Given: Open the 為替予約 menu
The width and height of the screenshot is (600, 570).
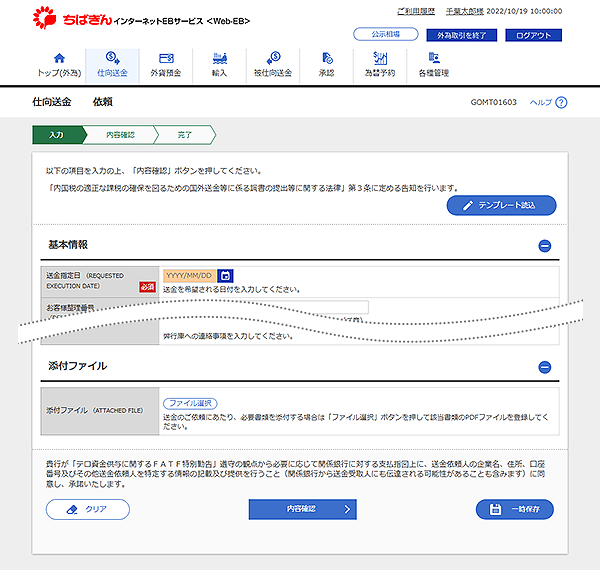Looking at the screenshot, I should (380, 65).
